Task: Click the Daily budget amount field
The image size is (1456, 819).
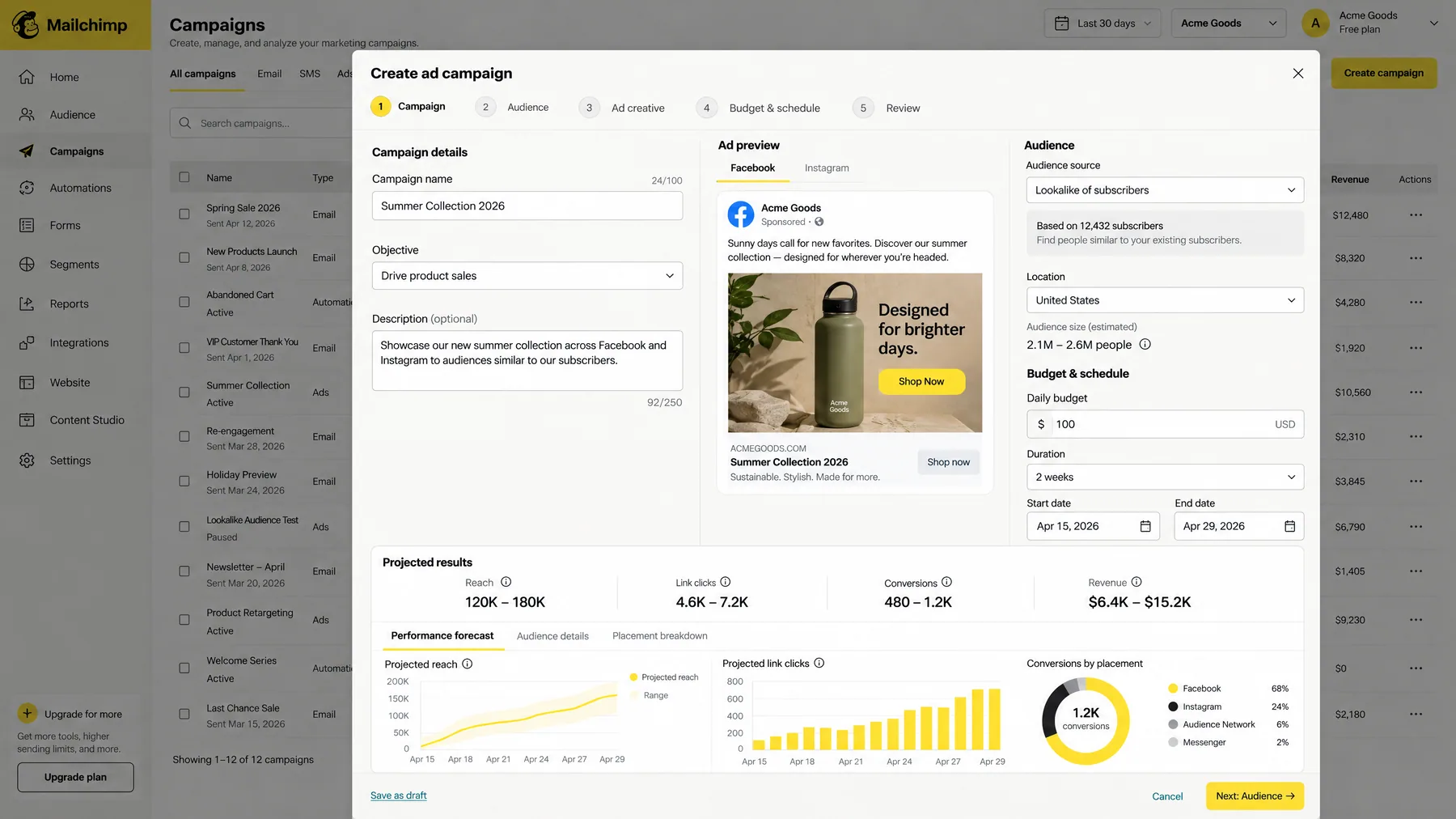Action: pyautogui.click(x=1165, y=424)
